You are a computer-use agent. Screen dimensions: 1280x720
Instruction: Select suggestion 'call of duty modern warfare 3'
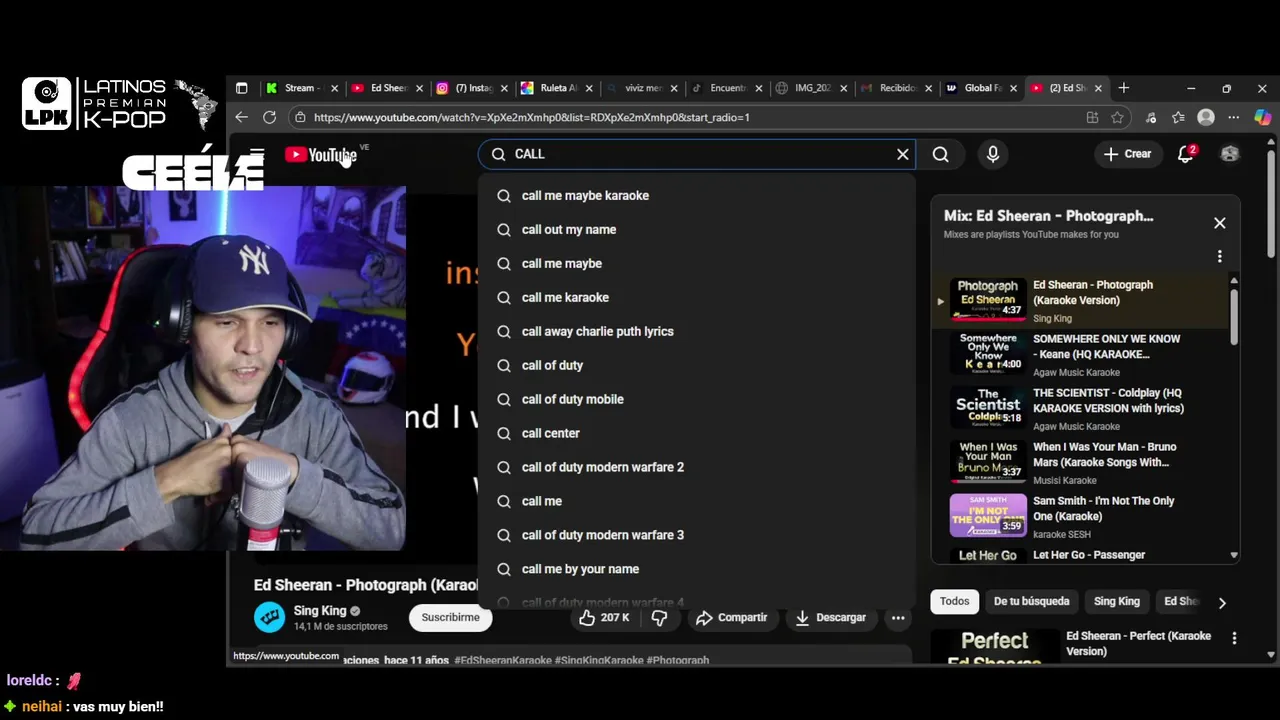(696, 535)
